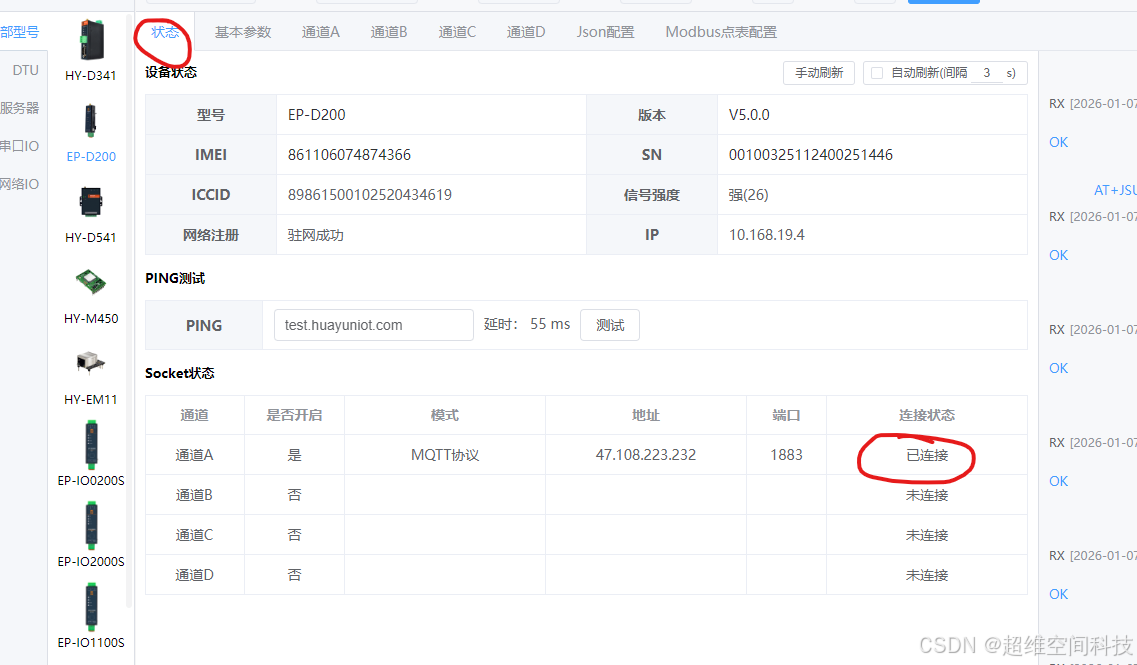This screenshot has height=665, width=1137.
Task: Click the auto refresh interval field
Action: (986, 73)
